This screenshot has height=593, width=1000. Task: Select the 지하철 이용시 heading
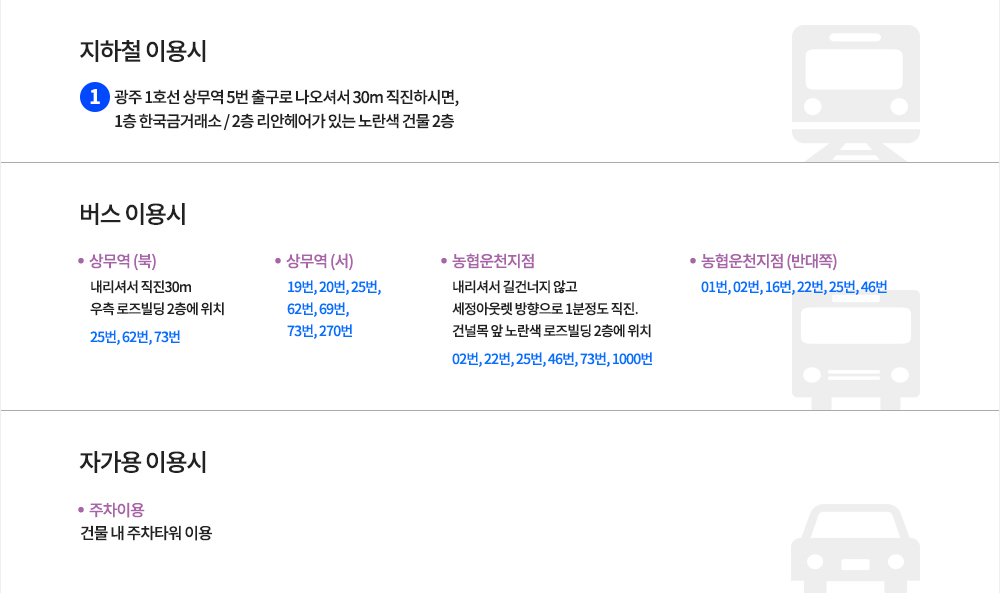(x=143, y=51)
